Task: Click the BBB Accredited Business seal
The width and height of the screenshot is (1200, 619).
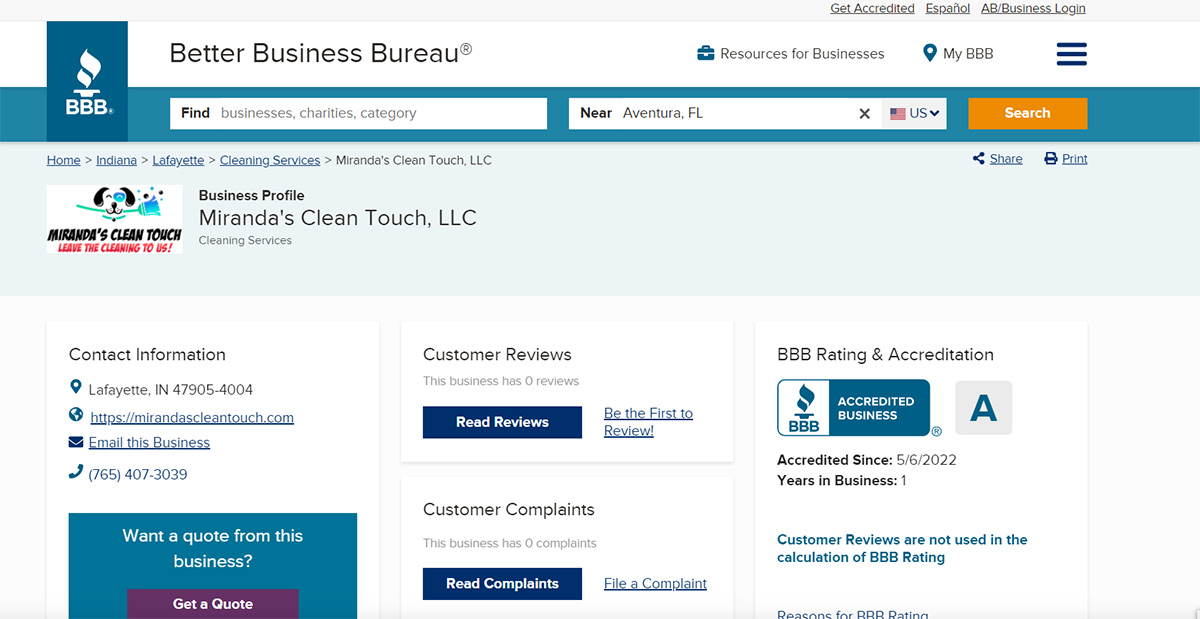Action: pyautogui.click(x=854, y=408)
